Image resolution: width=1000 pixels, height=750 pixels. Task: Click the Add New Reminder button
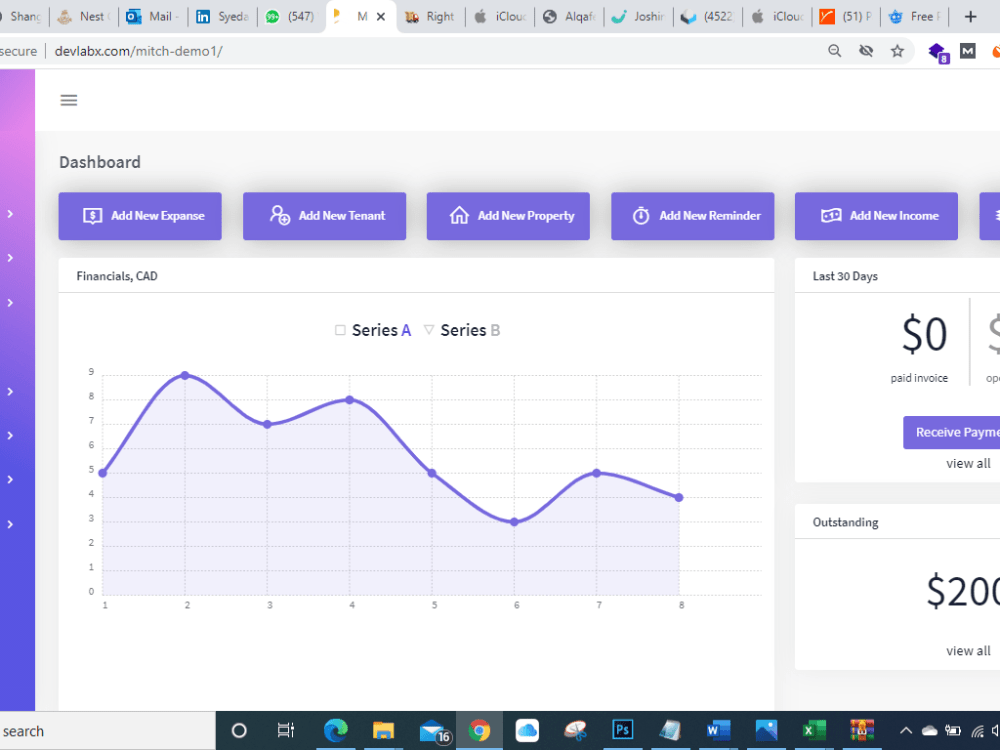[x=693, y=216]
